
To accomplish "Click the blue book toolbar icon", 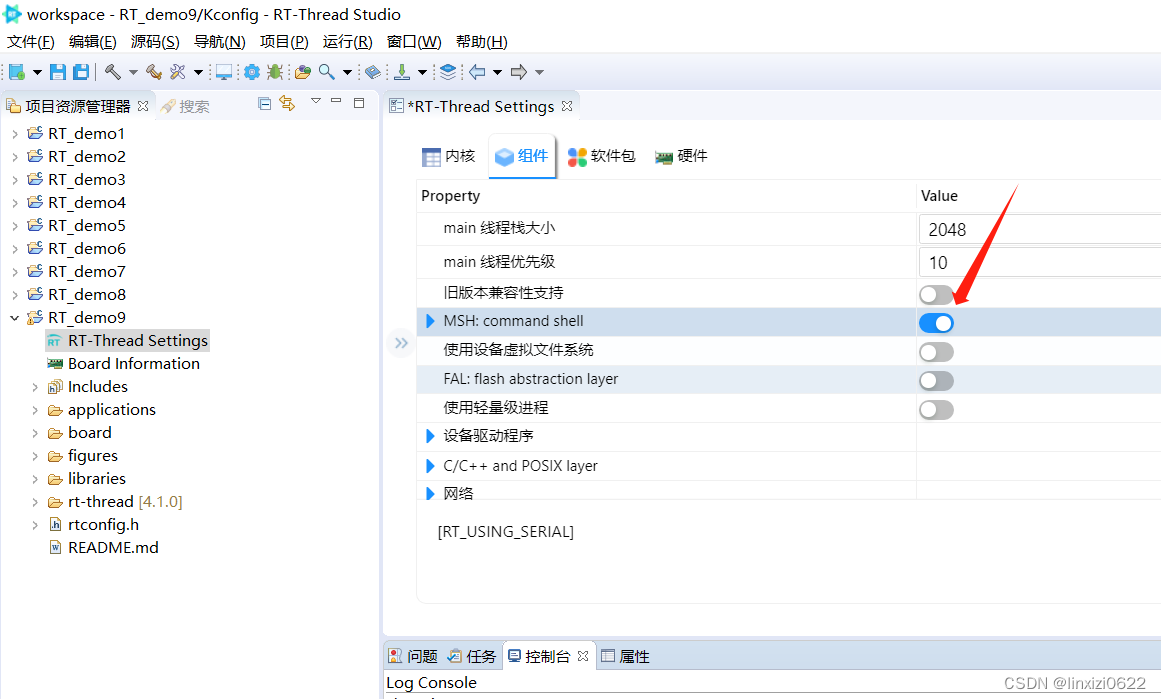I will [373, 72].
